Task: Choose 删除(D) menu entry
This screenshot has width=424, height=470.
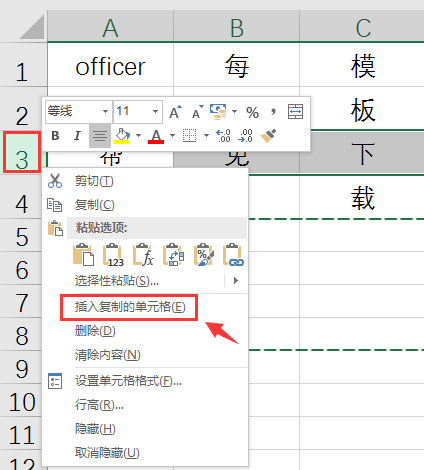Action: pyautogui.click(x=95, y=331)
